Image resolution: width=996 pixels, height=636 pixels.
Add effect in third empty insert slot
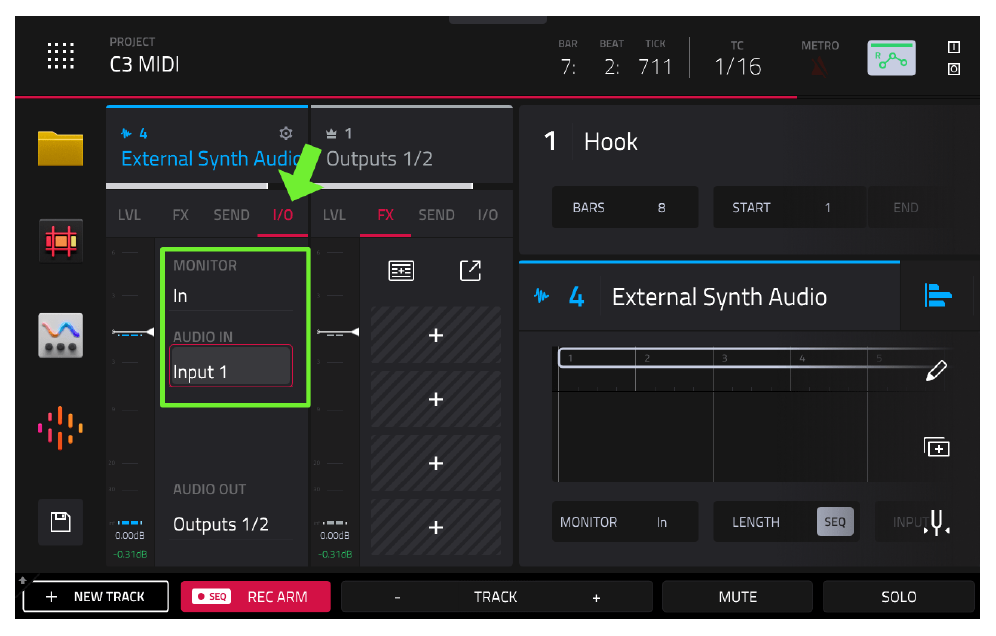tap(436, 463)
